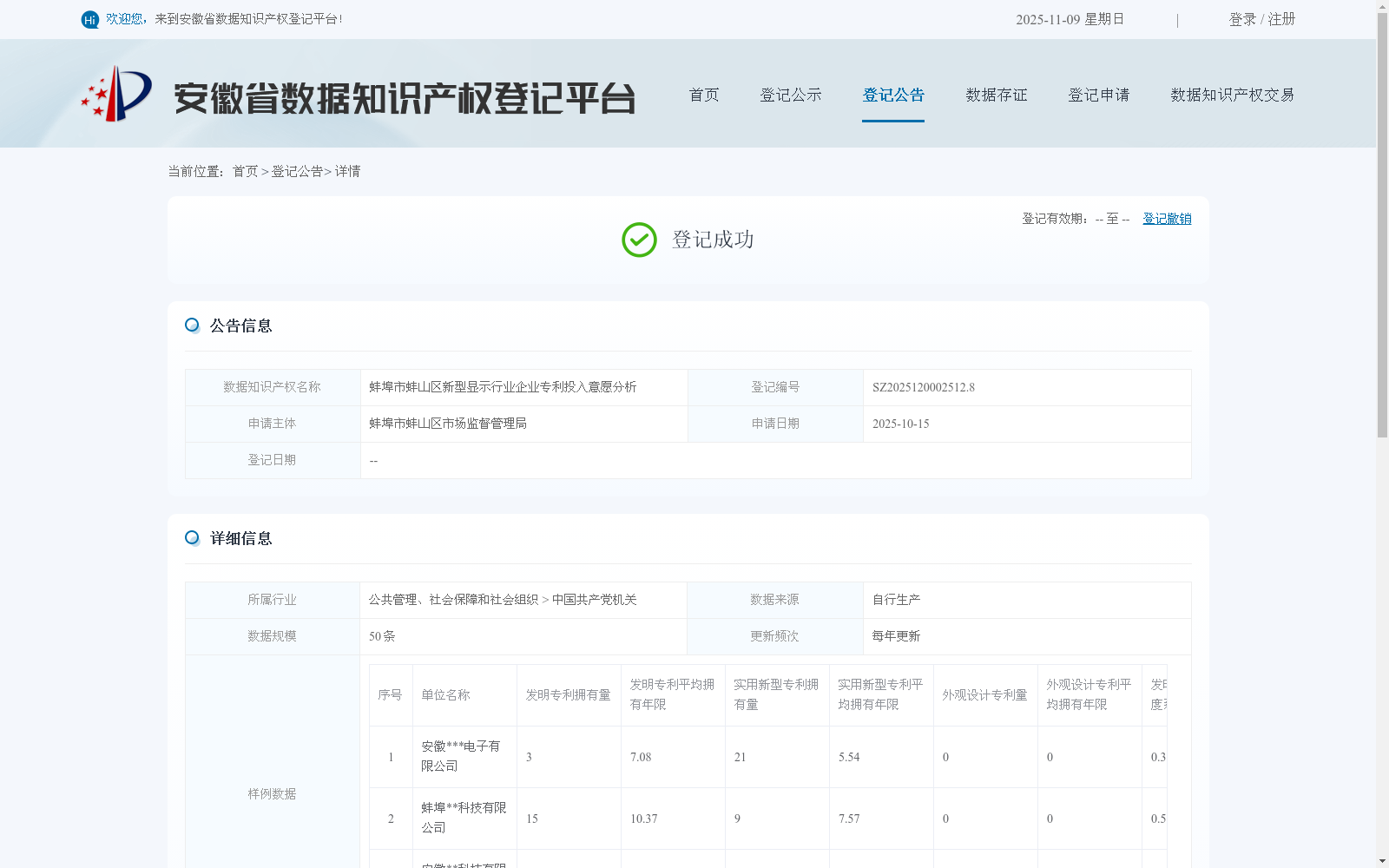Click the 登记编号 field label
1389x868 pixels.
coord(775,387)
